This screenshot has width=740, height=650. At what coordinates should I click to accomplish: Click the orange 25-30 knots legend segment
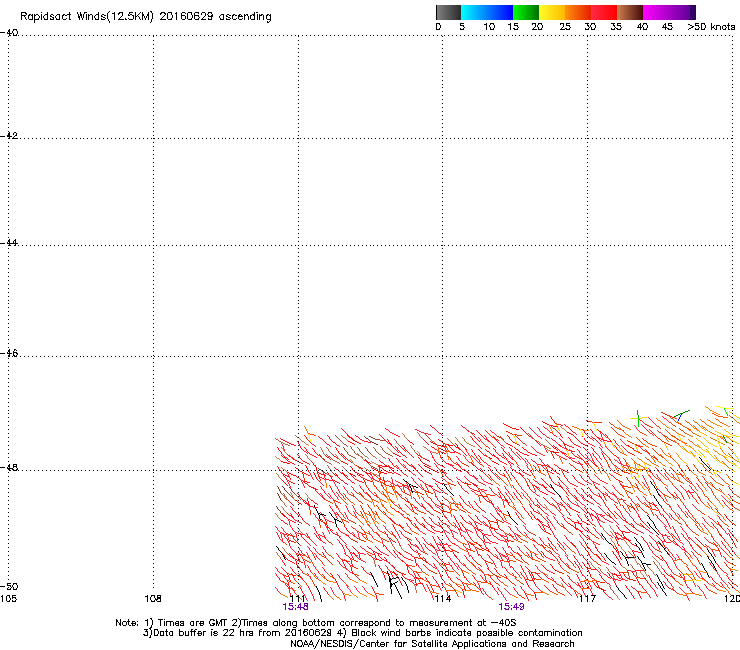578,12
